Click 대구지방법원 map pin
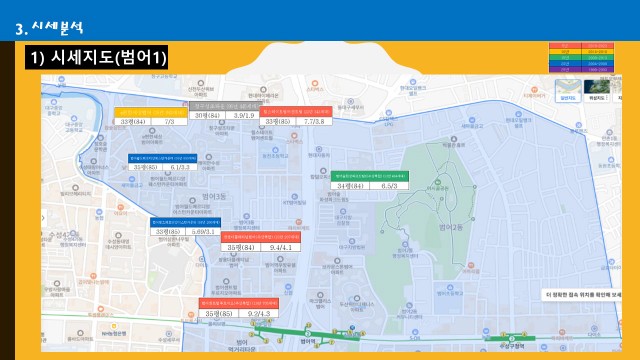The image size is (640, 360). (351, 242)
